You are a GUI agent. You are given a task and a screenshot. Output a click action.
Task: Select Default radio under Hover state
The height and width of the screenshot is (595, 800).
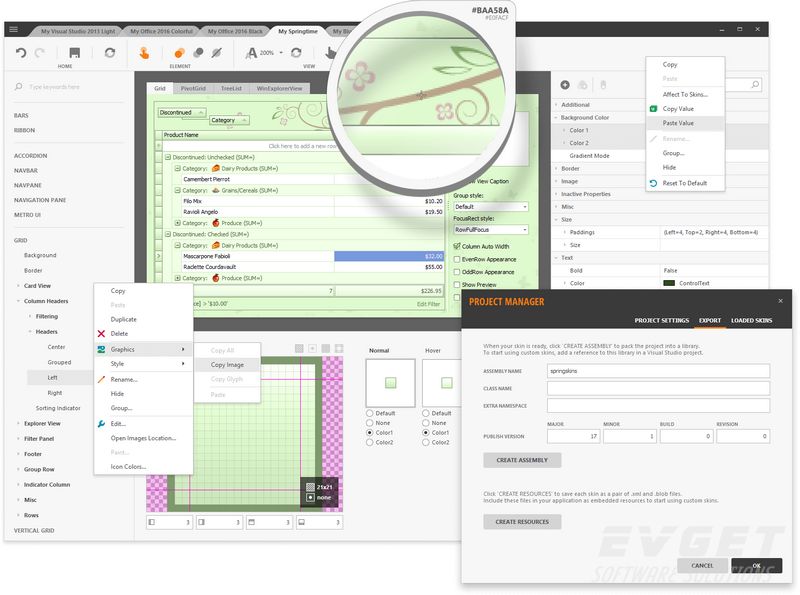426,413
